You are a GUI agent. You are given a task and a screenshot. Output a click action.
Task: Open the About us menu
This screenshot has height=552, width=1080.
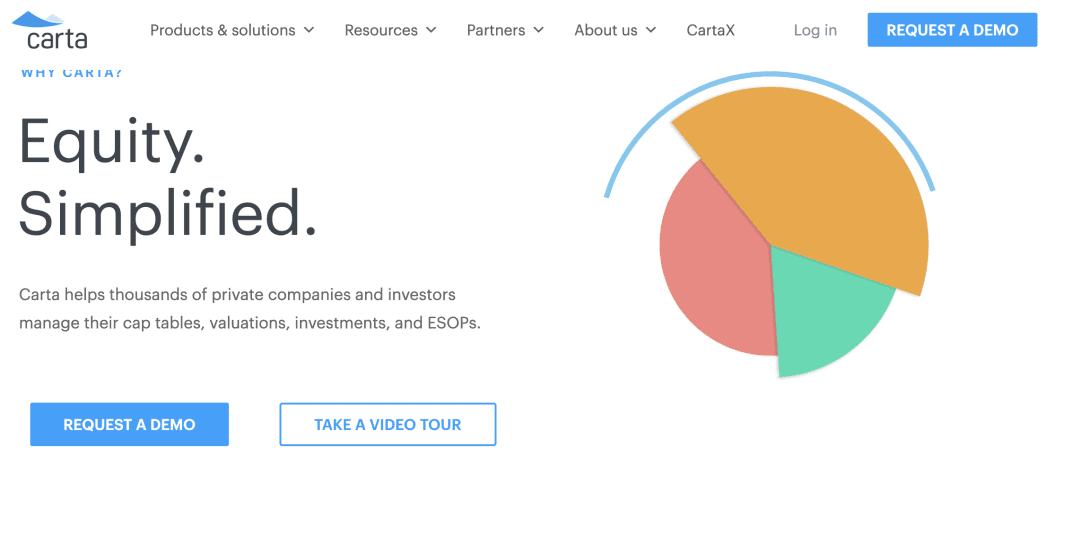[605, 30]
